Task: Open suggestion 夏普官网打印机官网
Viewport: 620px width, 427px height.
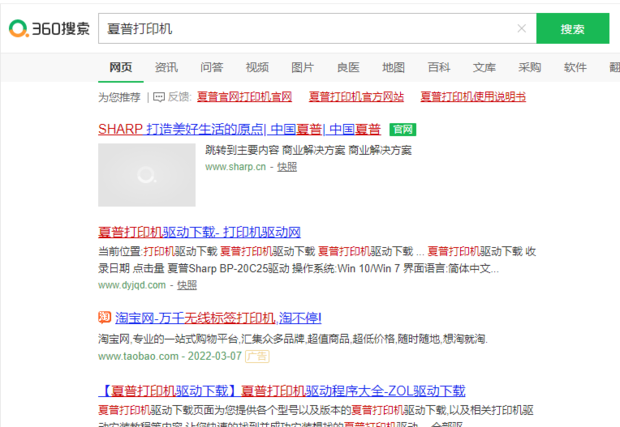Action: click(244, 96)
